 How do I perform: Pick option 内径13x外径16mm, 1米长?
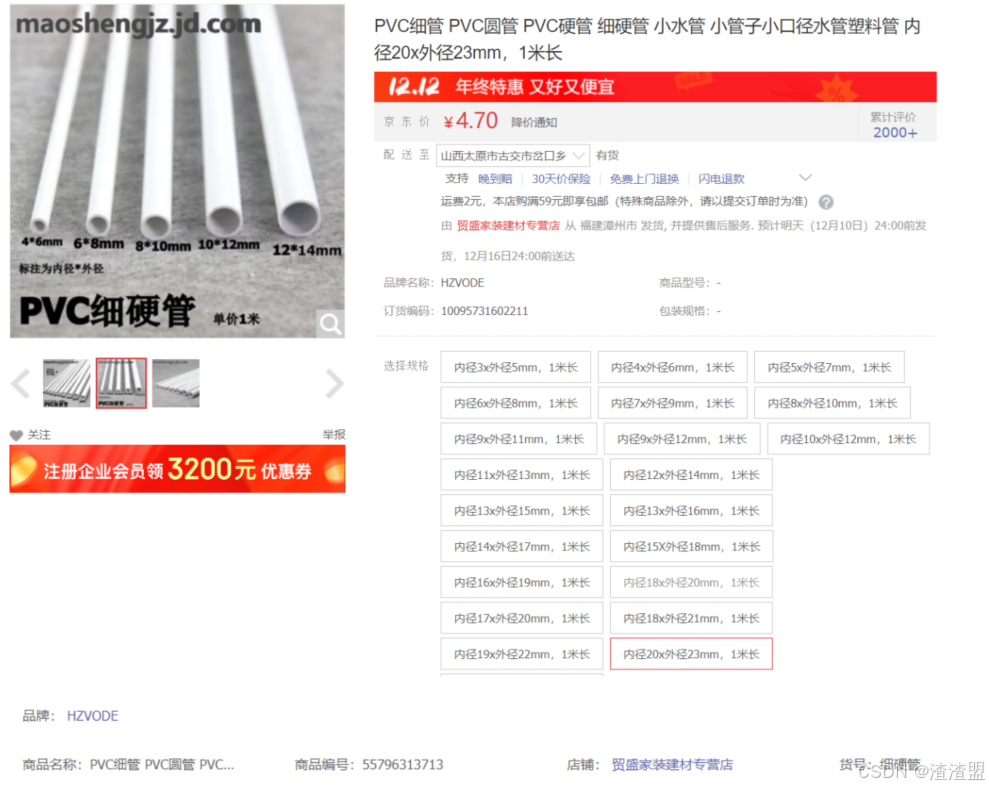tap(691, 511)
